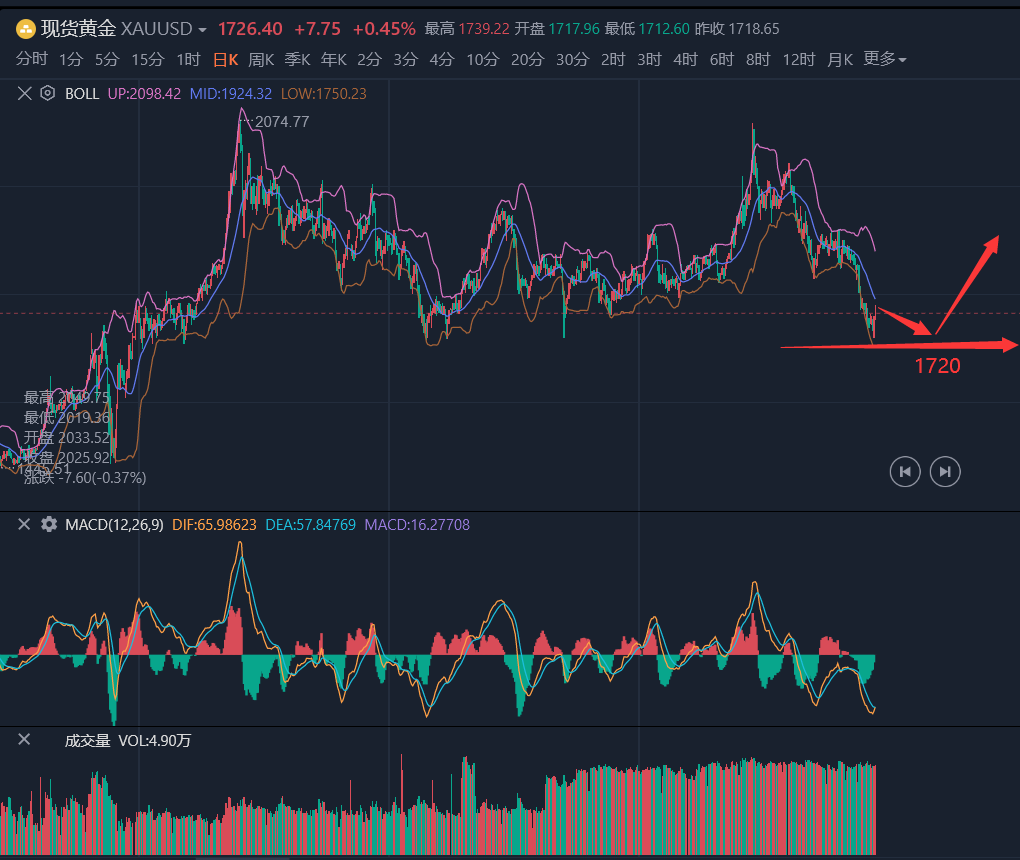
Task: Click the 现货黄金 XAUUSD symbol name
Action: [x=117, y=29]
